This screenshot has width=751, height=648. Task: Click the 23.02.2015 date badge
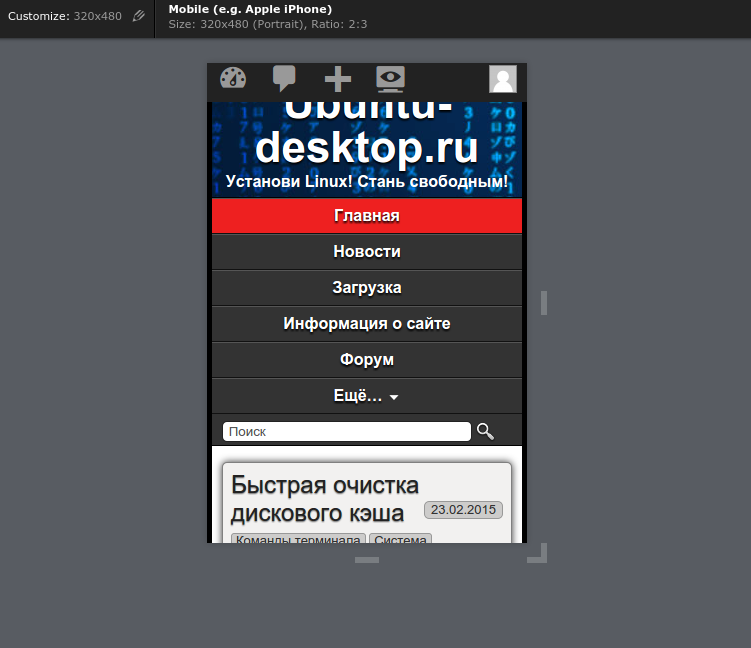pyautogui.click(x=463, y=510)
